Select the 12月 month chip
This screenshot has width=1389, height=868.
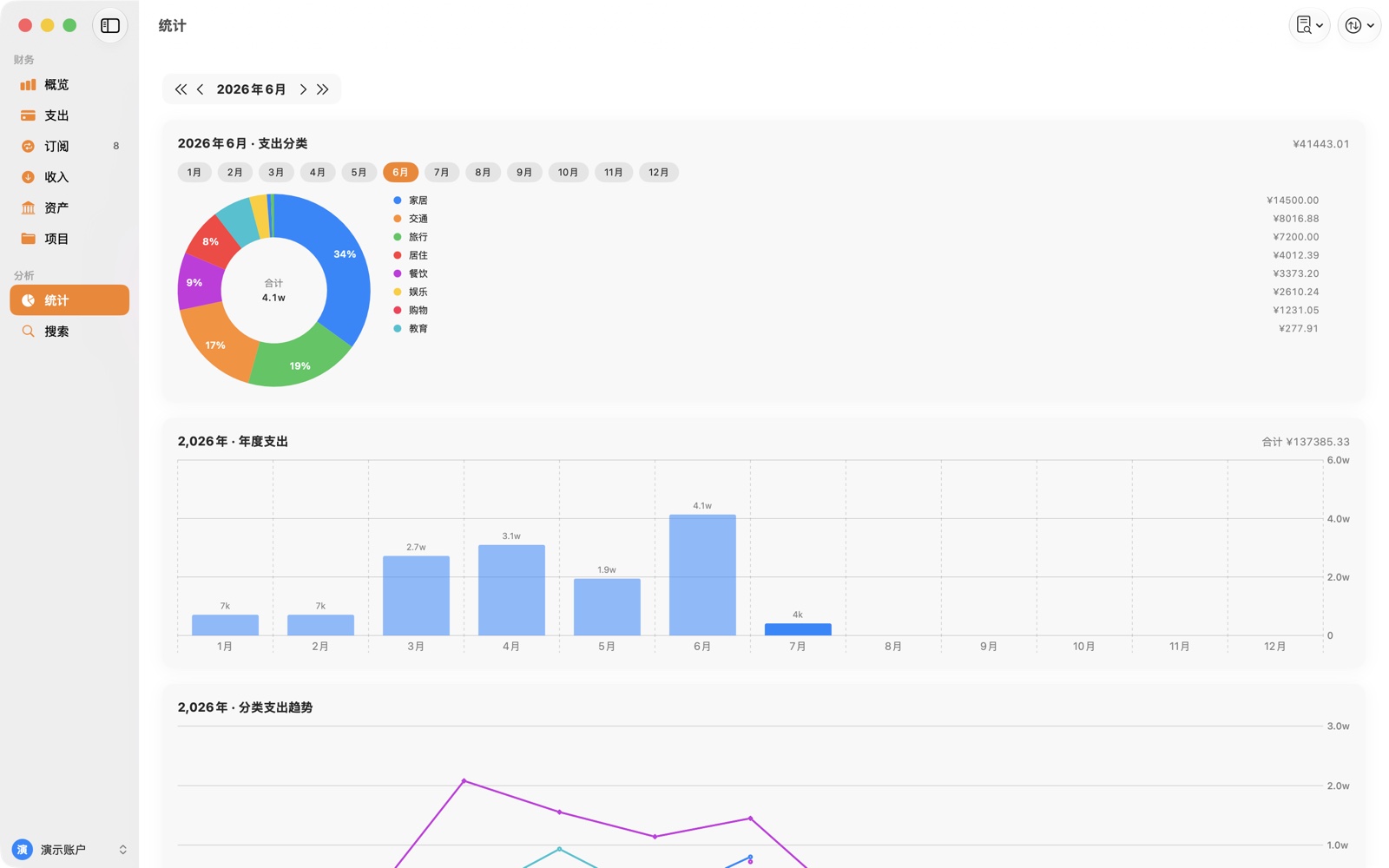[x=659, y=172]
